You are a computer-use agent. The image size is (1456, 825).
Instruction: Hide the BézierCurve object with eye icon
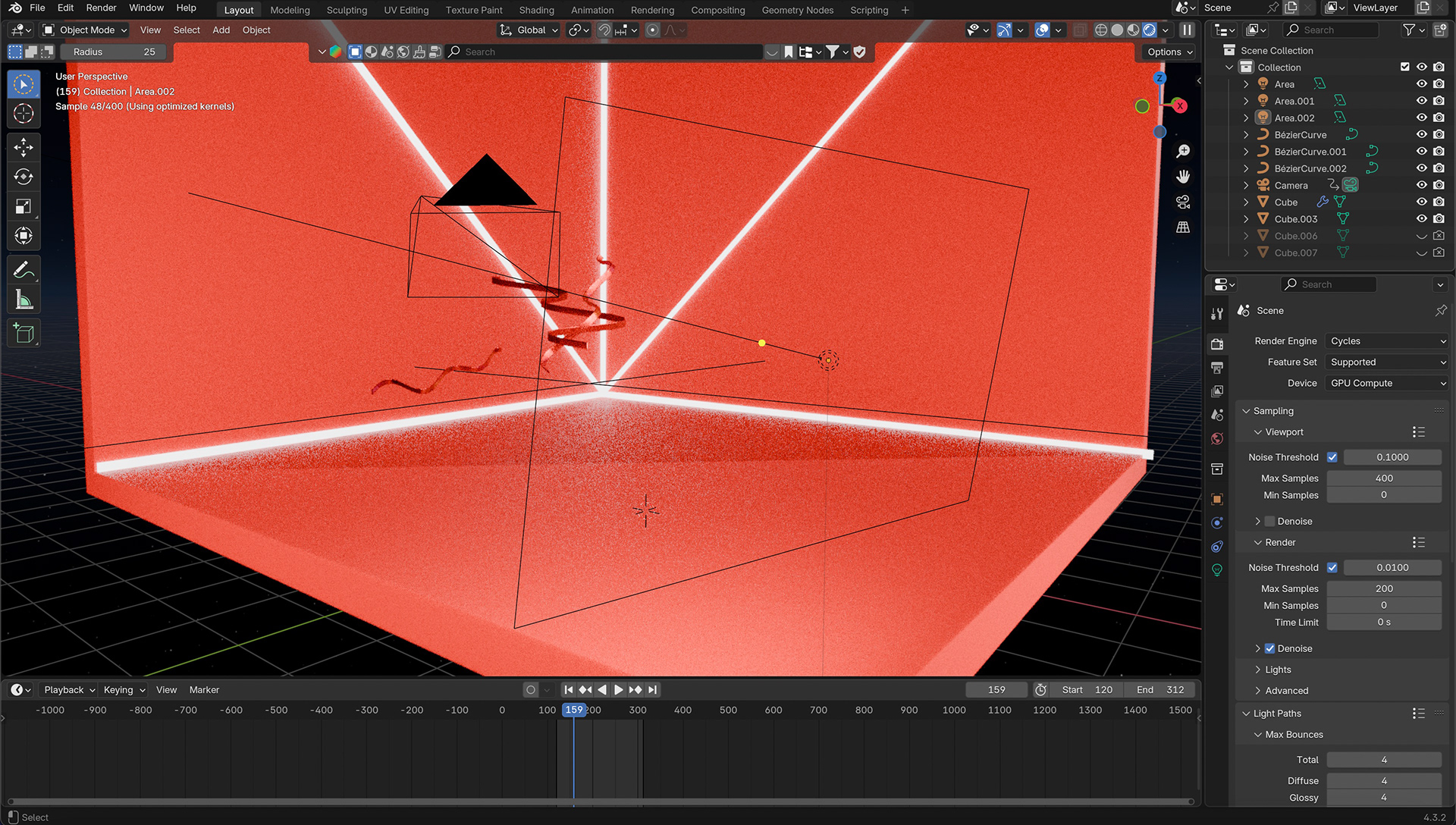click(1421, 135)
